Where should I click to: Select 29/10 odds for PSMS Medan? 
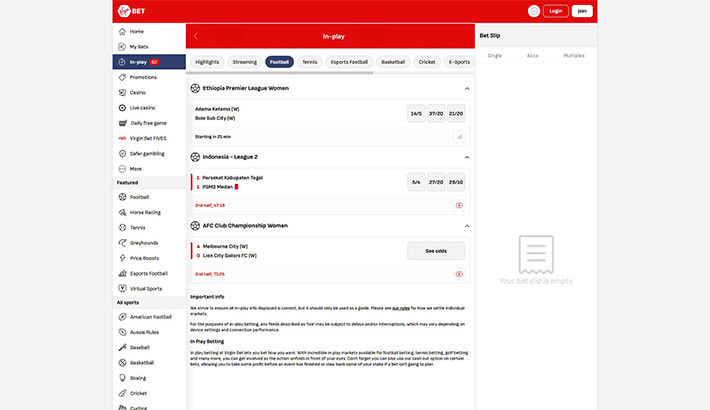pos(456,182)
